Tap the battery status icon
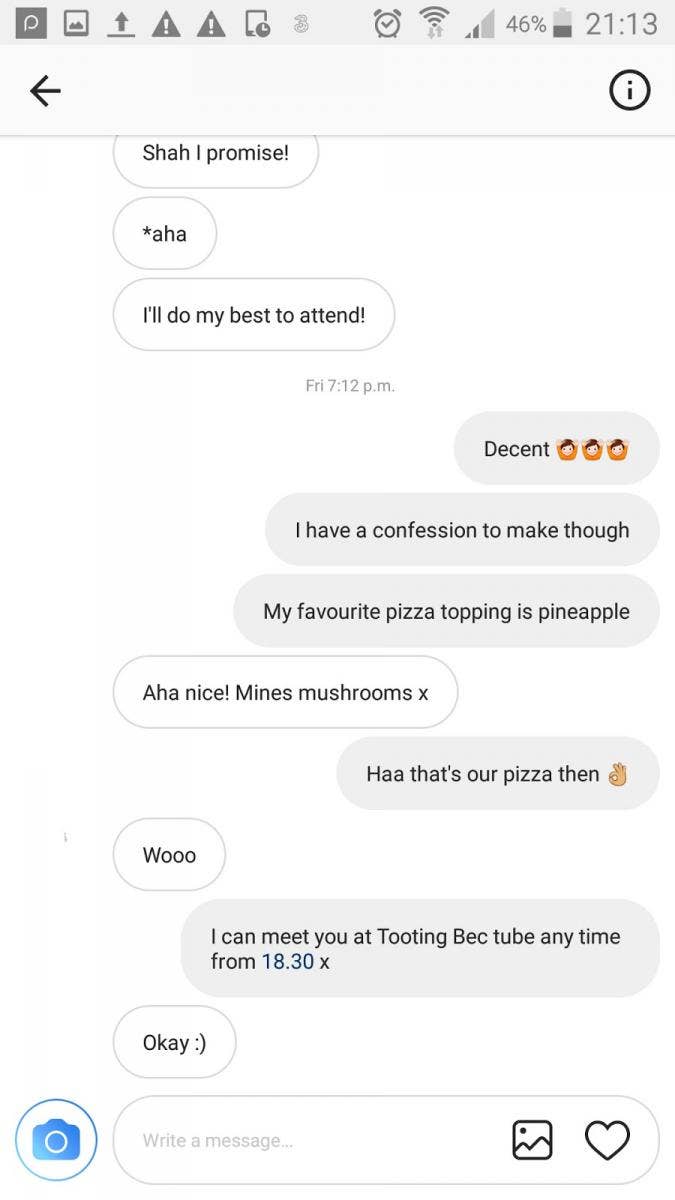Viewport: 675px width, 1200px height. click(x=562, y=23)
